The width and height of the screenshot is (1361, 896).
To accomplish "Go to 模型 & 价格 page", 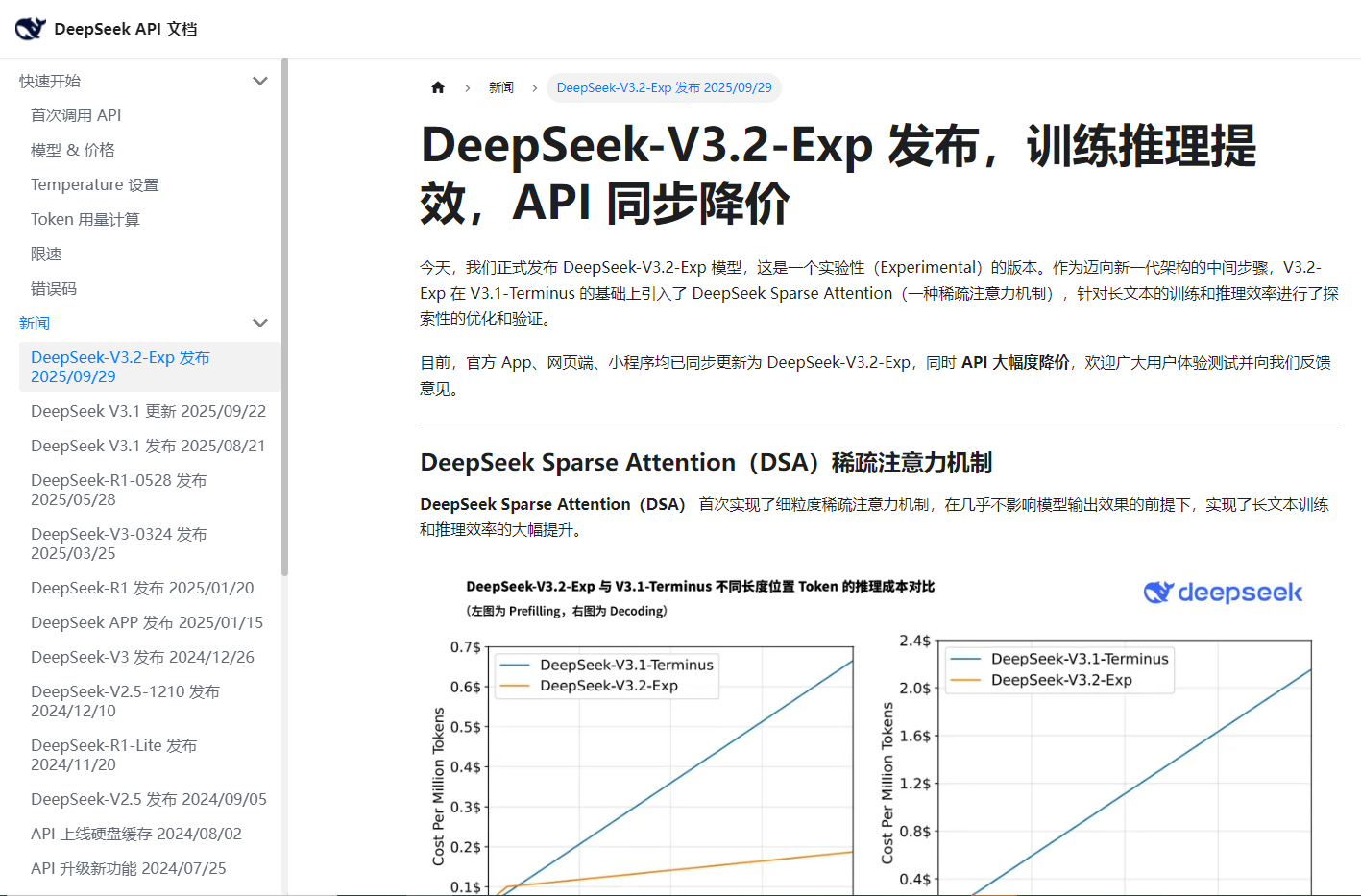I will pyautogui.click(x=73, y=150).
